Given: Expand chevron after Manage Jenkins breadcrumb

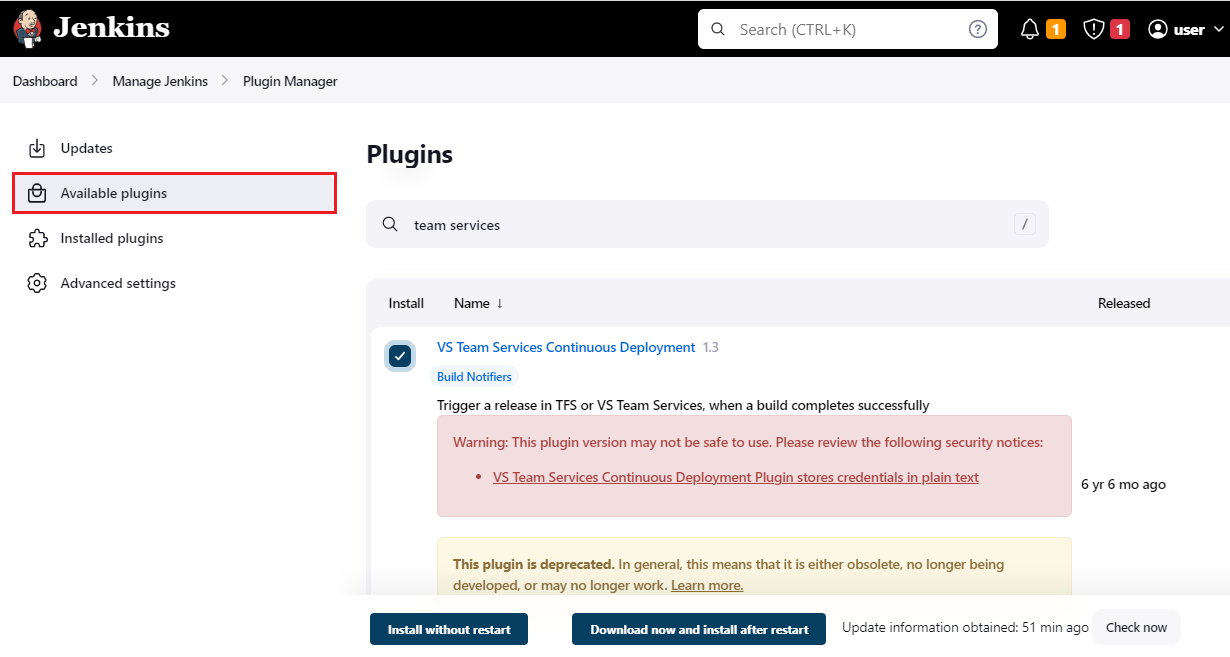Looking at the screenshot, I should 225,81.
